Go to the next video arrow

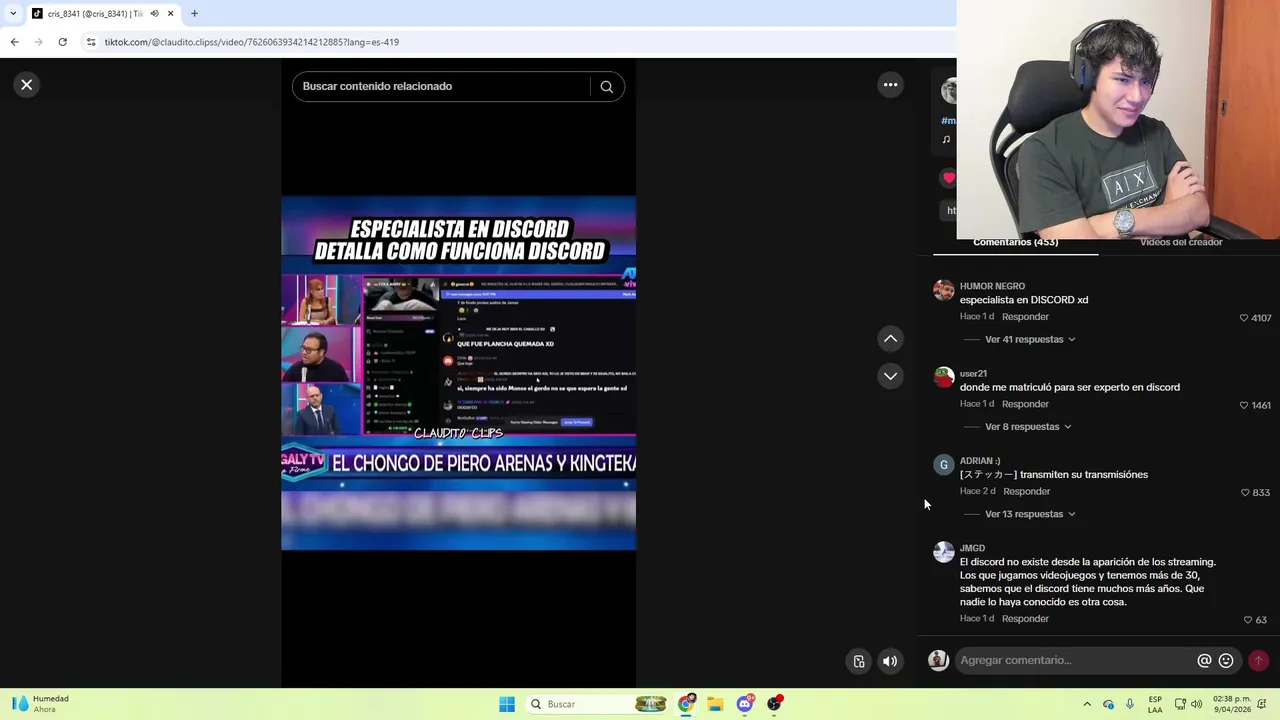(x=890, y=376)
